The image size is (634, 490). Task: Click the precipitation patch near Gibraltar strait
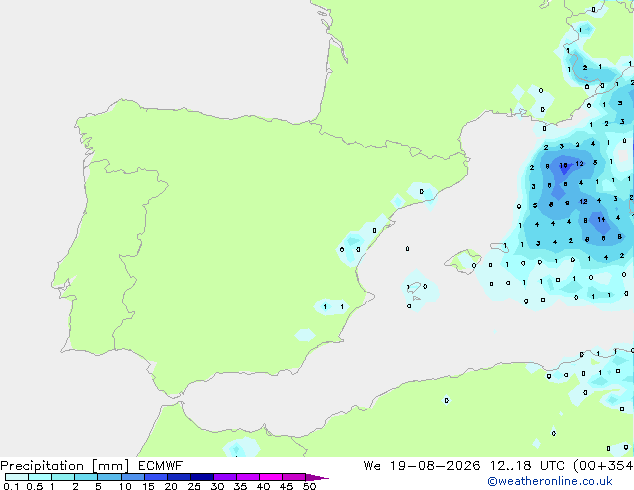(241, 448)
